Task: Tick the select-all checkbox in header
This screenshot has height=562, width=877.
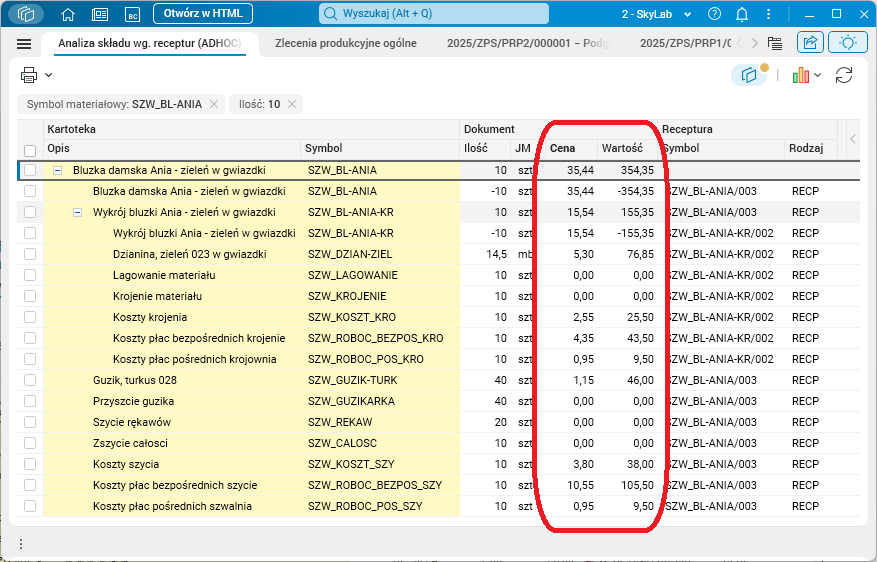Action: 30,149
